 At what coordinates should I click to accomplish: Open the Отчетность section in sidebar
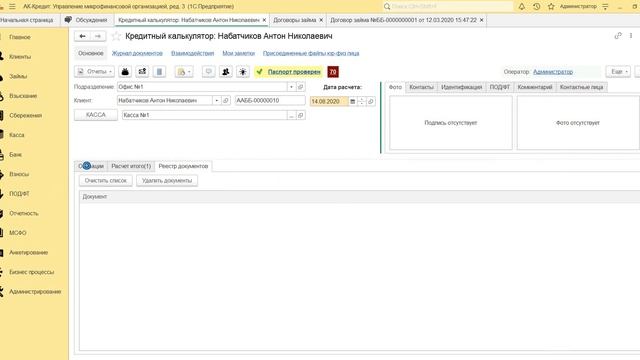[24, 213]
